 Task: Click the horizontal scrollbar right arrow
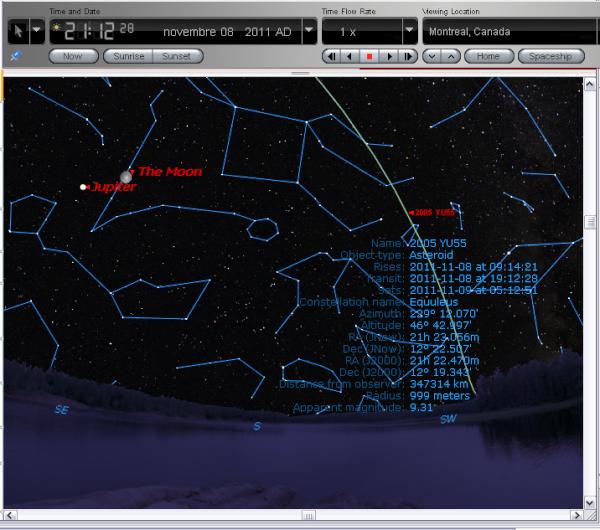[576, 515]
